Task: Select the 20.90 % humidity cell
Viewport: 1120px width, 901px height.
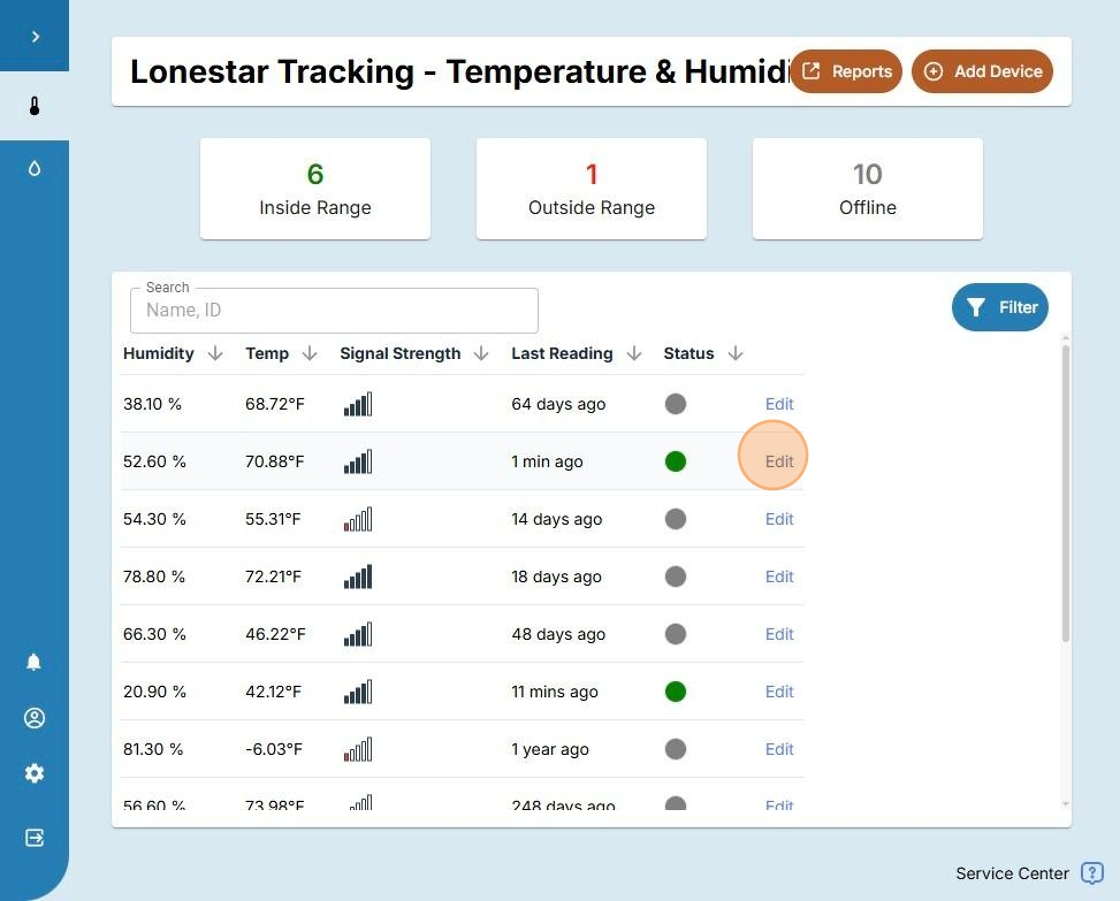Action: click(x=154, y=692)
